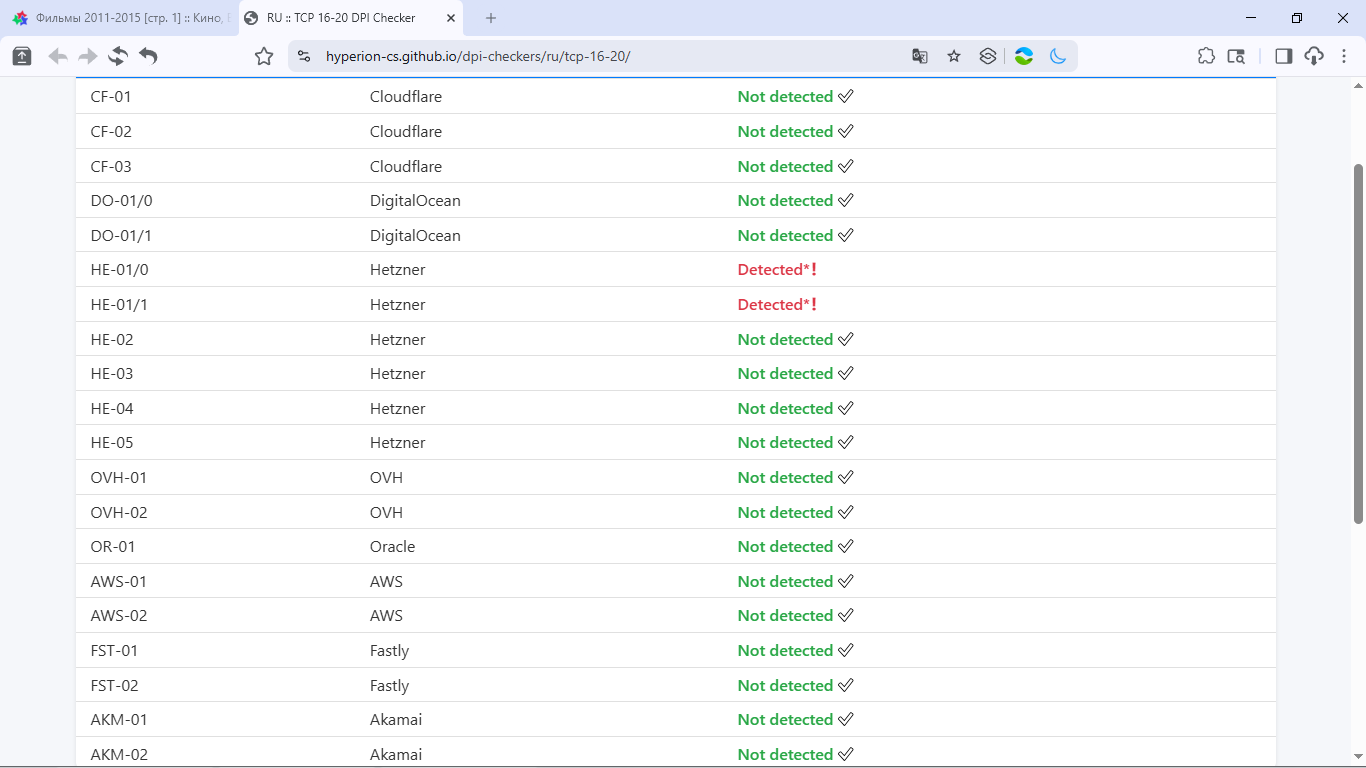This screenshot has width=1366, height=768.
Task: Click the AKM-02 cell
Action: click(x=119, y=755)
